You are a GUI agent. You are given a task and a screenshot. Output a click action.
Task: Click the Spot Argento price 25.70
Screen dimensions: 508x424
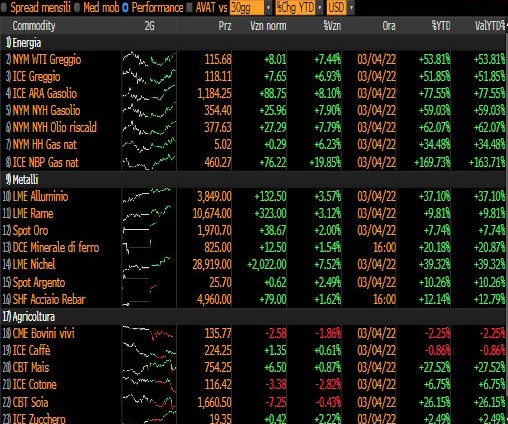(x=220, y=282)
